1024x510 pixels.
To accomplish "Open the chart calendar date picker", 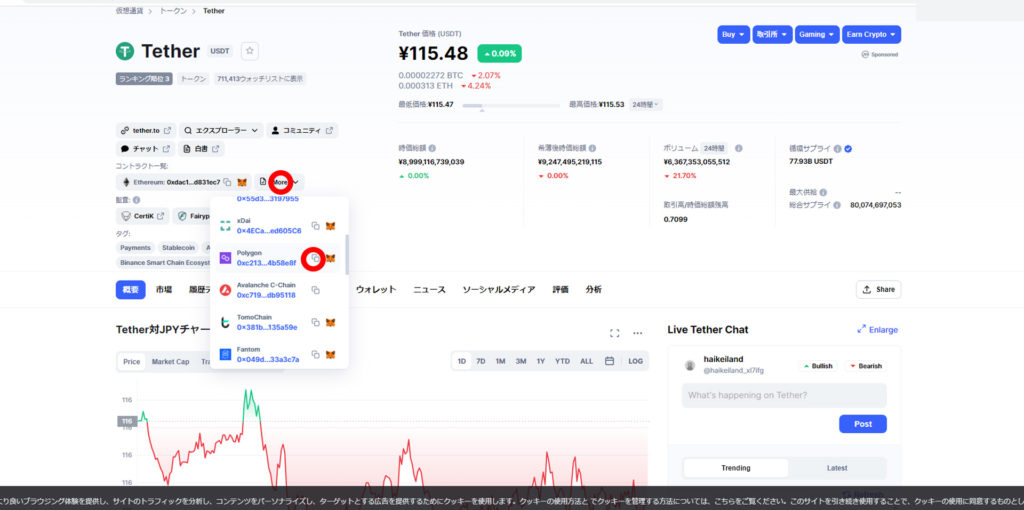I will click(609, 360).
